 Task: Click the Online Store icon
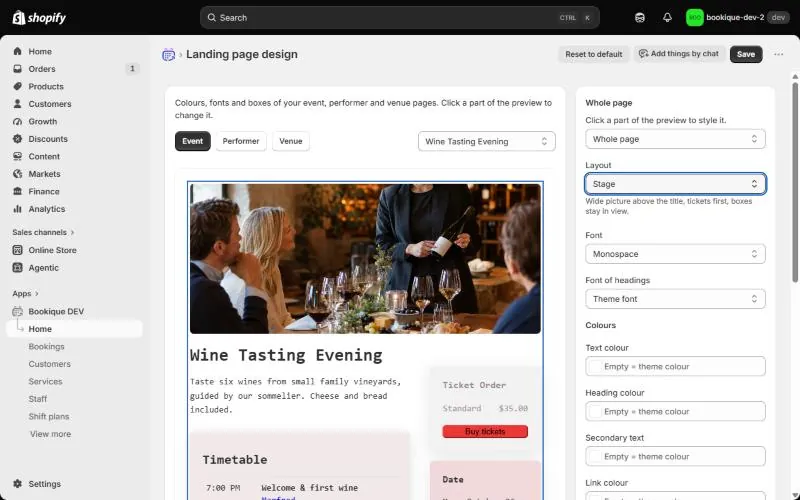click(x=17, y=250)
